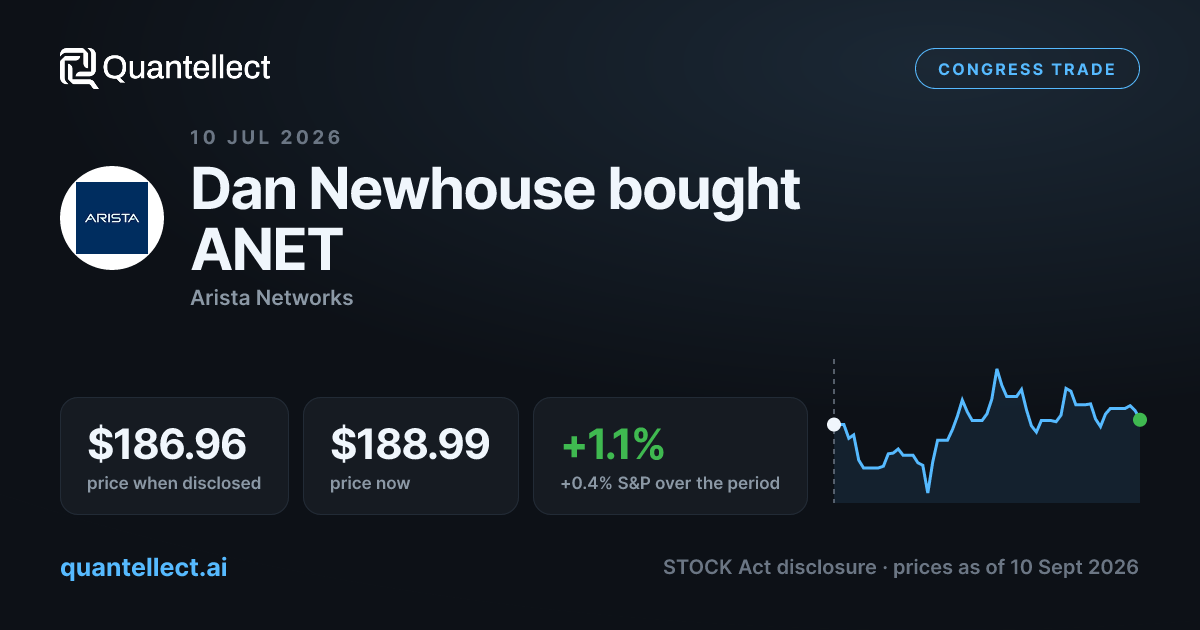The image size is (1200, 630).
Task: Click the price when disclosed label
Action: (x=174, y=483)
